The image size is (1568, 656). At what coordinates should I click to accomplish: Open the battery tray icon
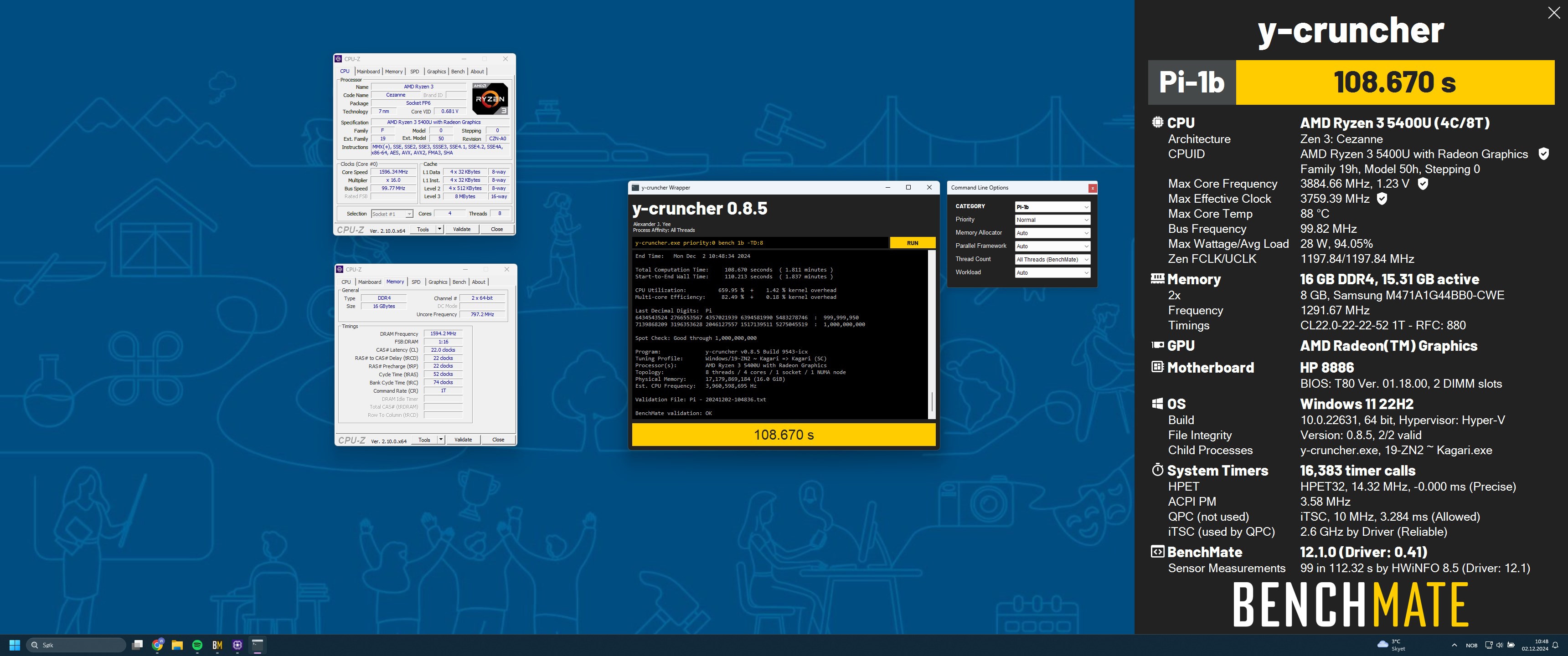[x=1510, y=645]
